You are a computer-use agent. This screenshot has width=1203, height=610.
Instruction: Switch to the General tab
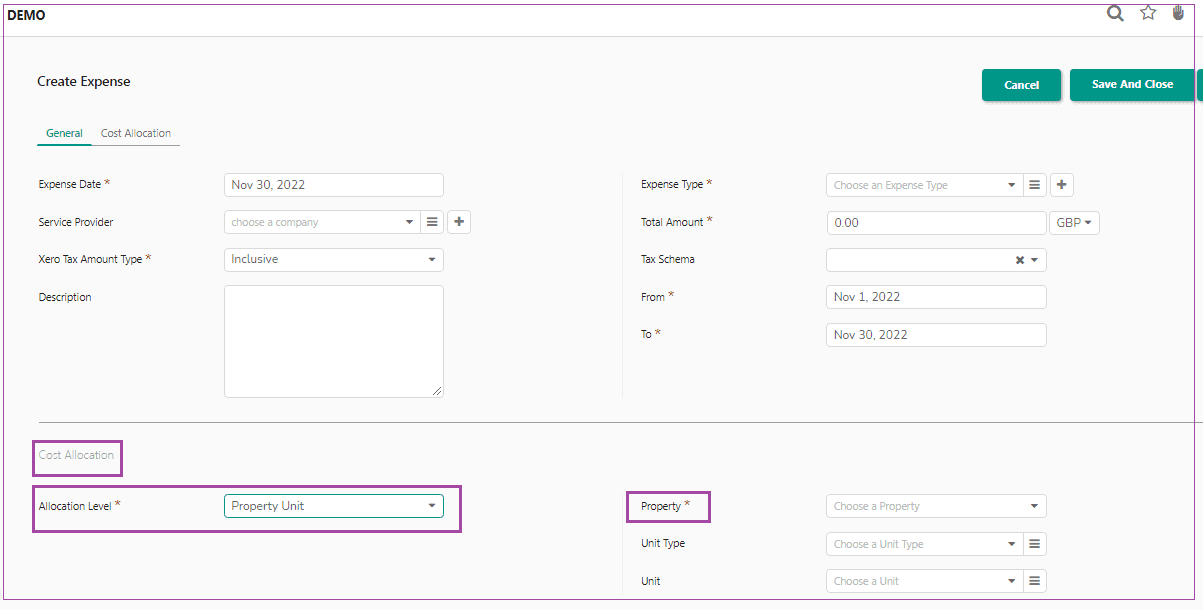[64, 133]
